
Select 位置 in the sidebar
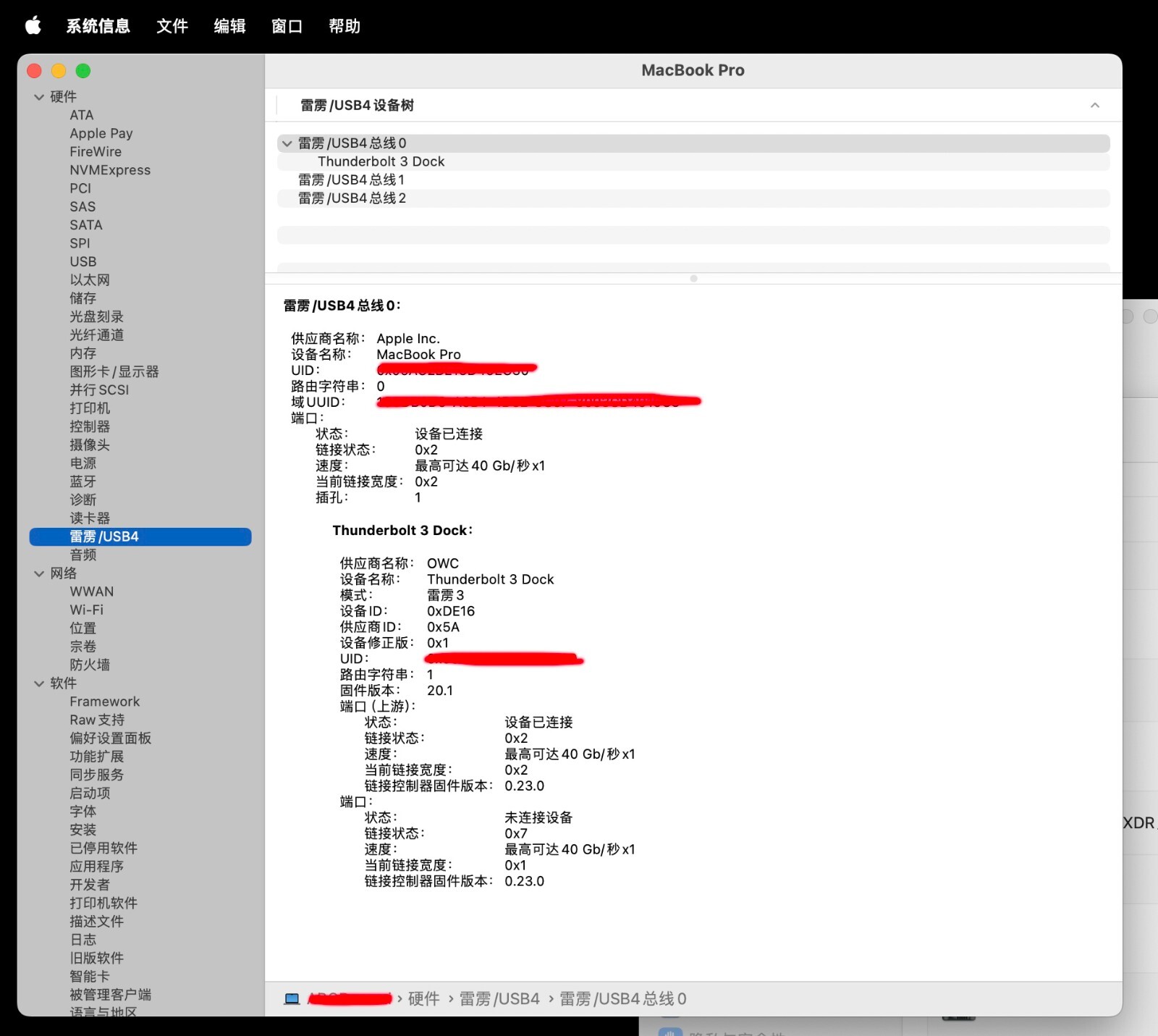83,628
